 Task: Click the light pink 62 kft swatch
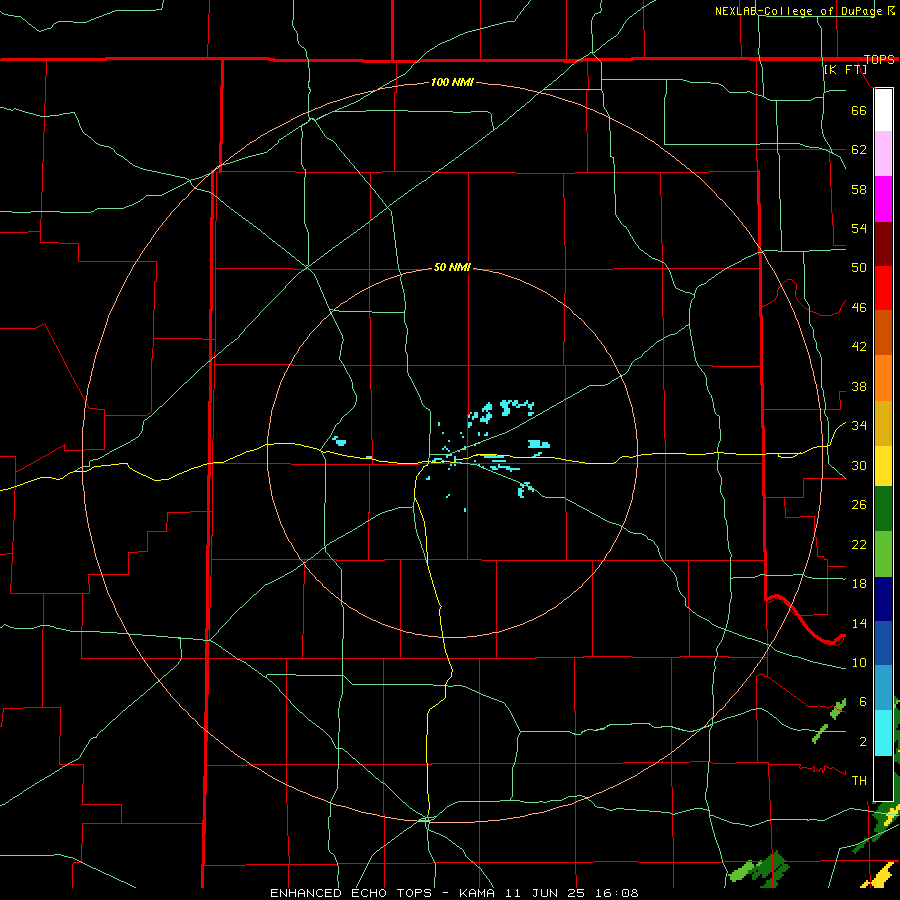pos(883,154)
